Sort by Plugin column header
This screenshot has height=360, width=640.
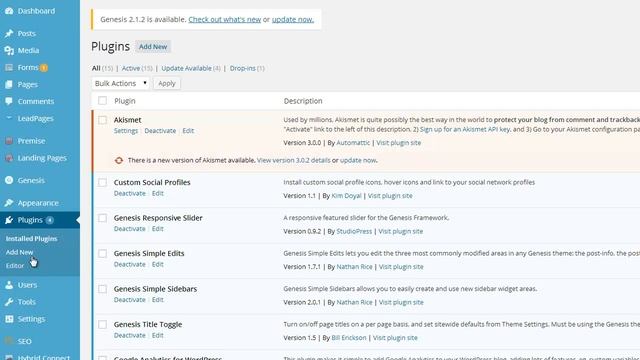pyautogui.click(x=124, y=101)
